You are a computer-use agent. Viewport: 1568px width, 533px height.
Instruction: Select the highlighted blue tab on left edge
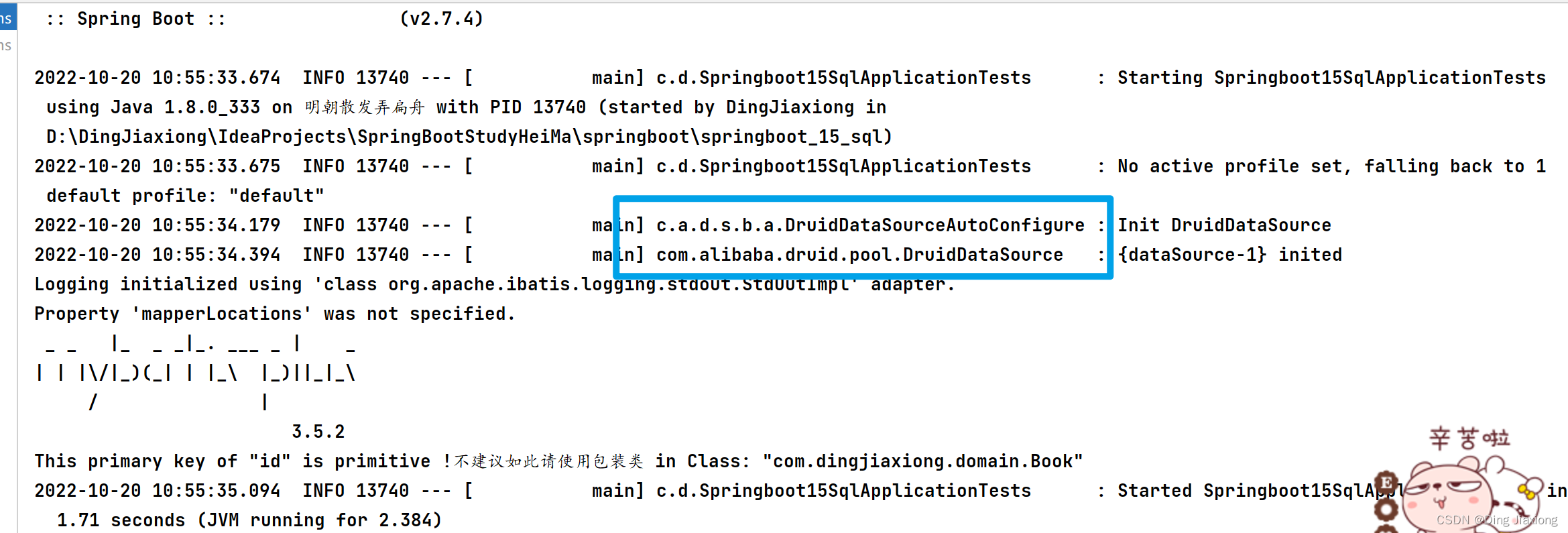coord(7,18)
